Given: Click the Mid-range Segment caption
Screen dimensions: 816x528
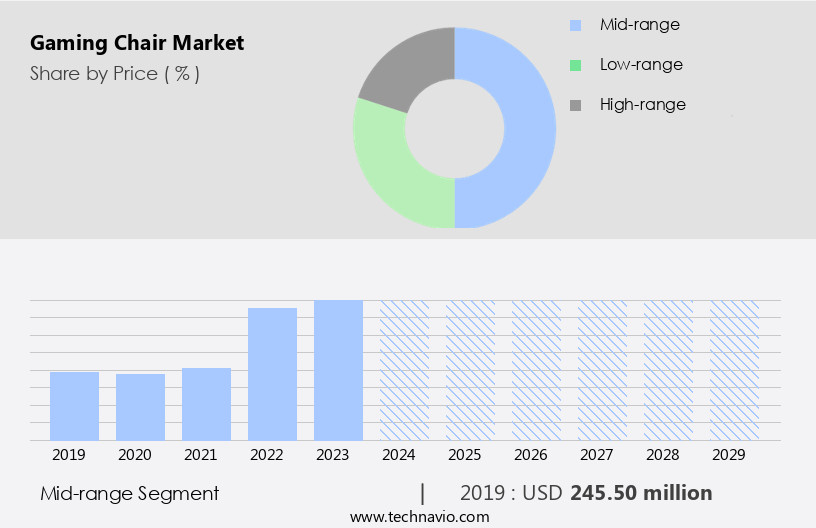Looking at the screenshot, I should click(130, 493).
